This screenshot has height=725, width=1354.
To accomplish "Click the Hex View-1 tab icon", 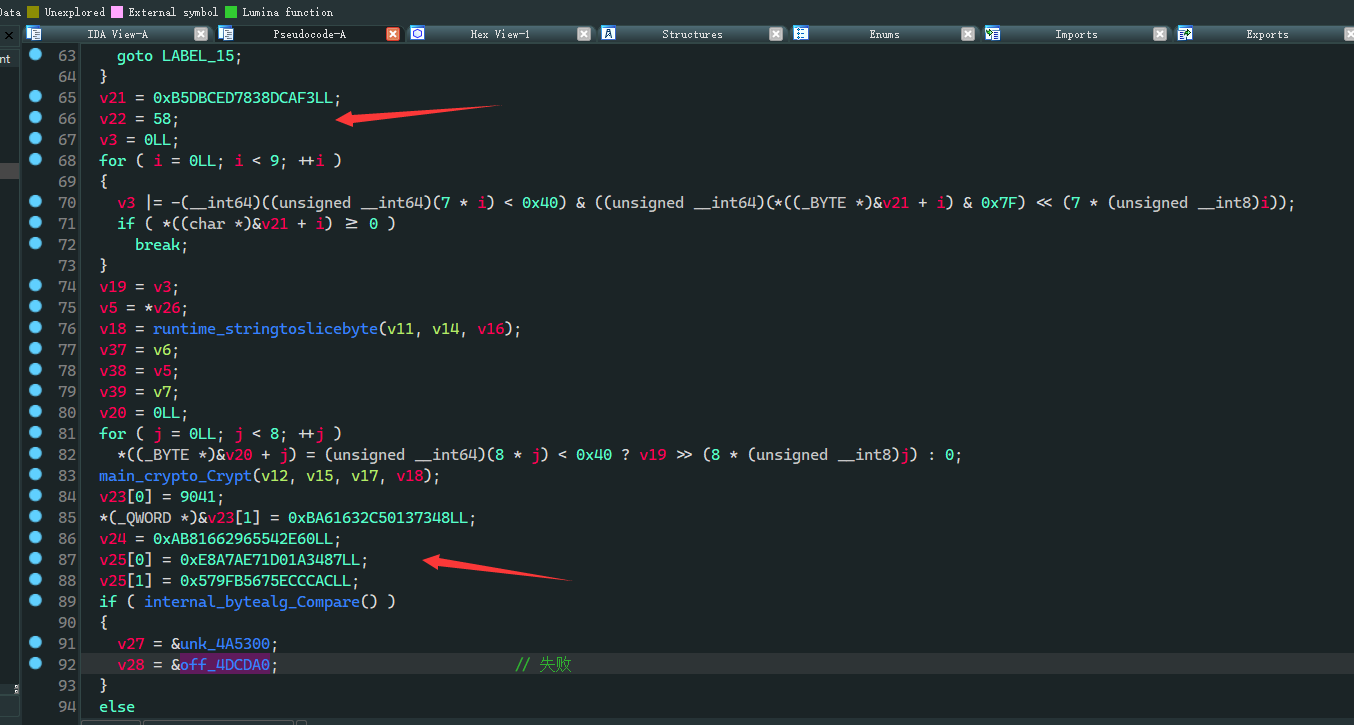I will point(418,34).
